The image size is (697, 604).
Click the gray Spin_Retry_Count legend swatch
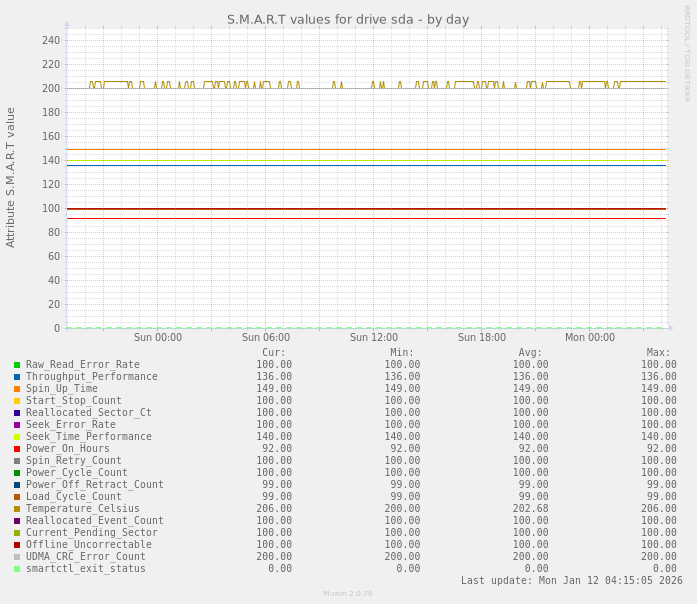coord(17,461)
